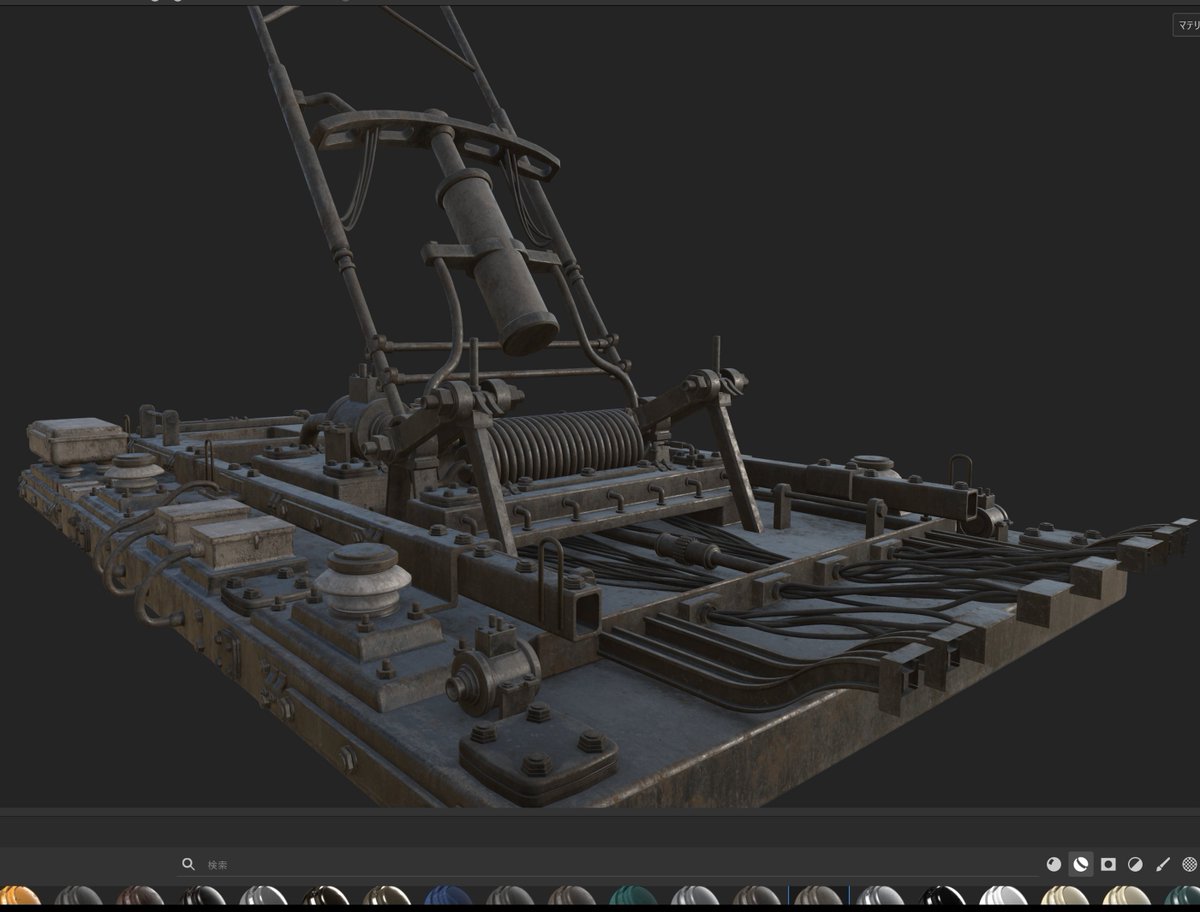Select the Smart Materials shelf filter

click(1081, 864)
